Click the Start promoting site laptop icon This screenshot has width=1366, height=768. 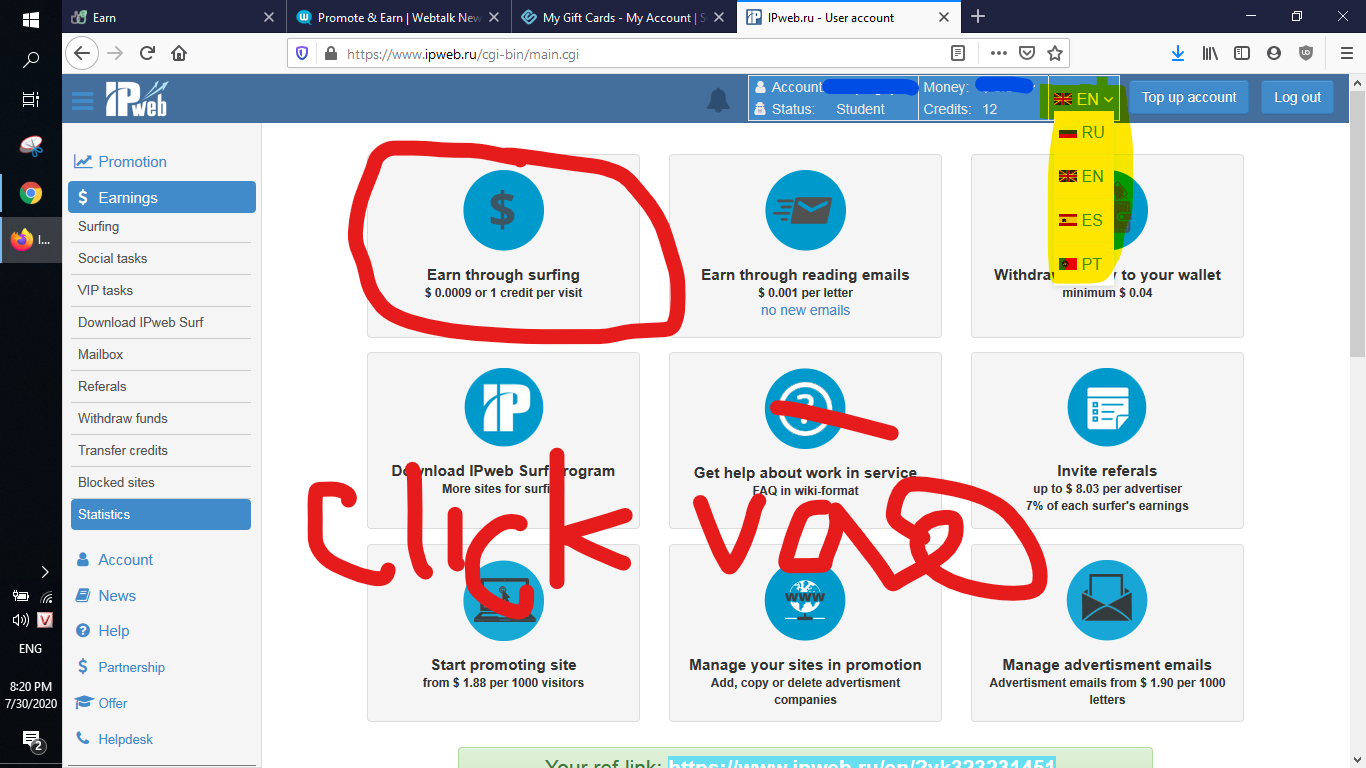coord(503,600)
